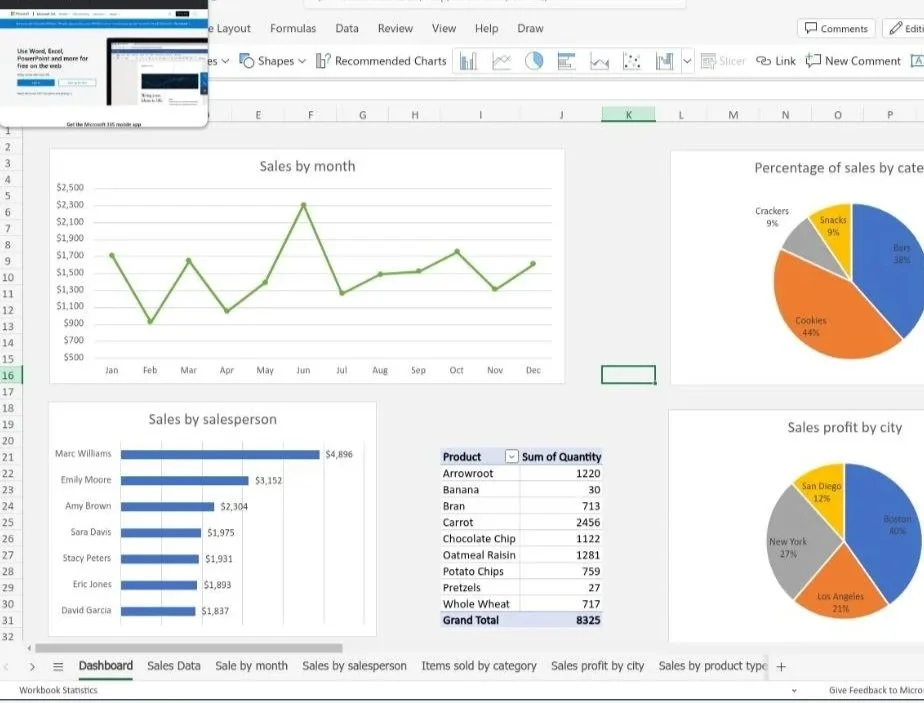Click the Sales by month chart title
The height and width of the screenshot is (703, 924).
pos(307,166)
